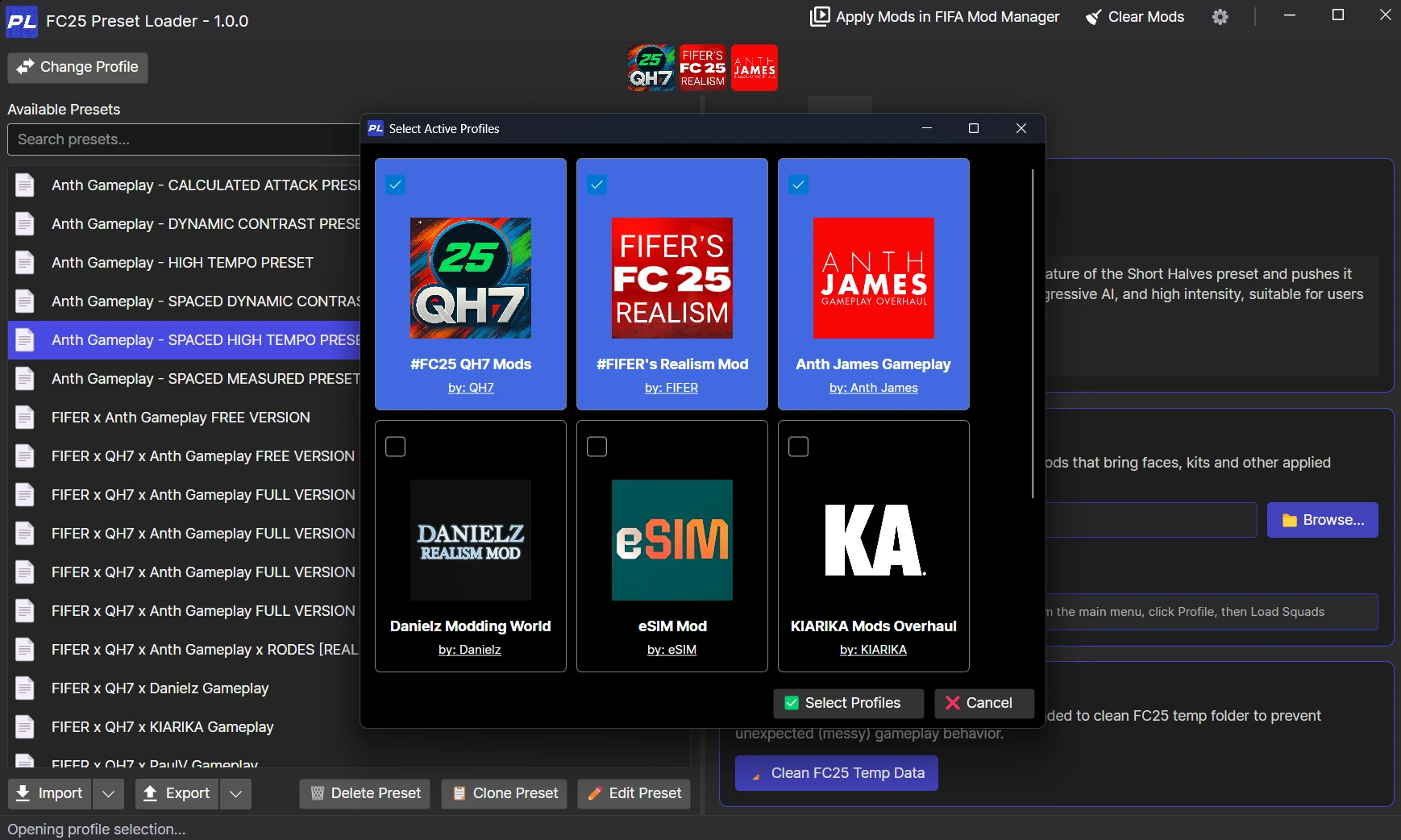Click the Anth James Gameplay thumbnail
The width and height of the screenshot is (1401, 840).
click(x=874, y=278)
